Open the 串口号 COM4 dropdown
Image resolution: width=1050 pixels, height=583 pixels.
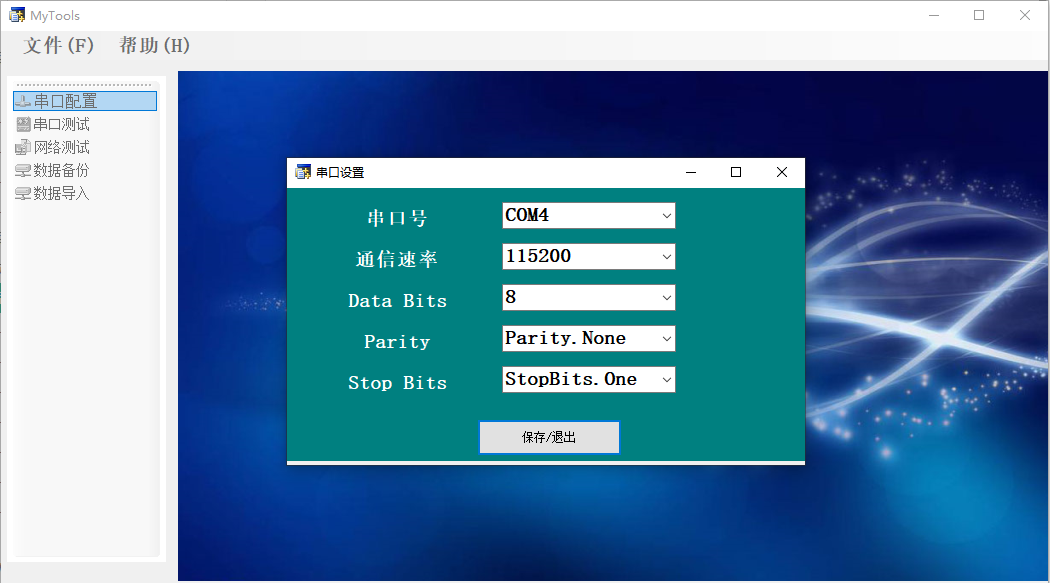tap(665, 215)
